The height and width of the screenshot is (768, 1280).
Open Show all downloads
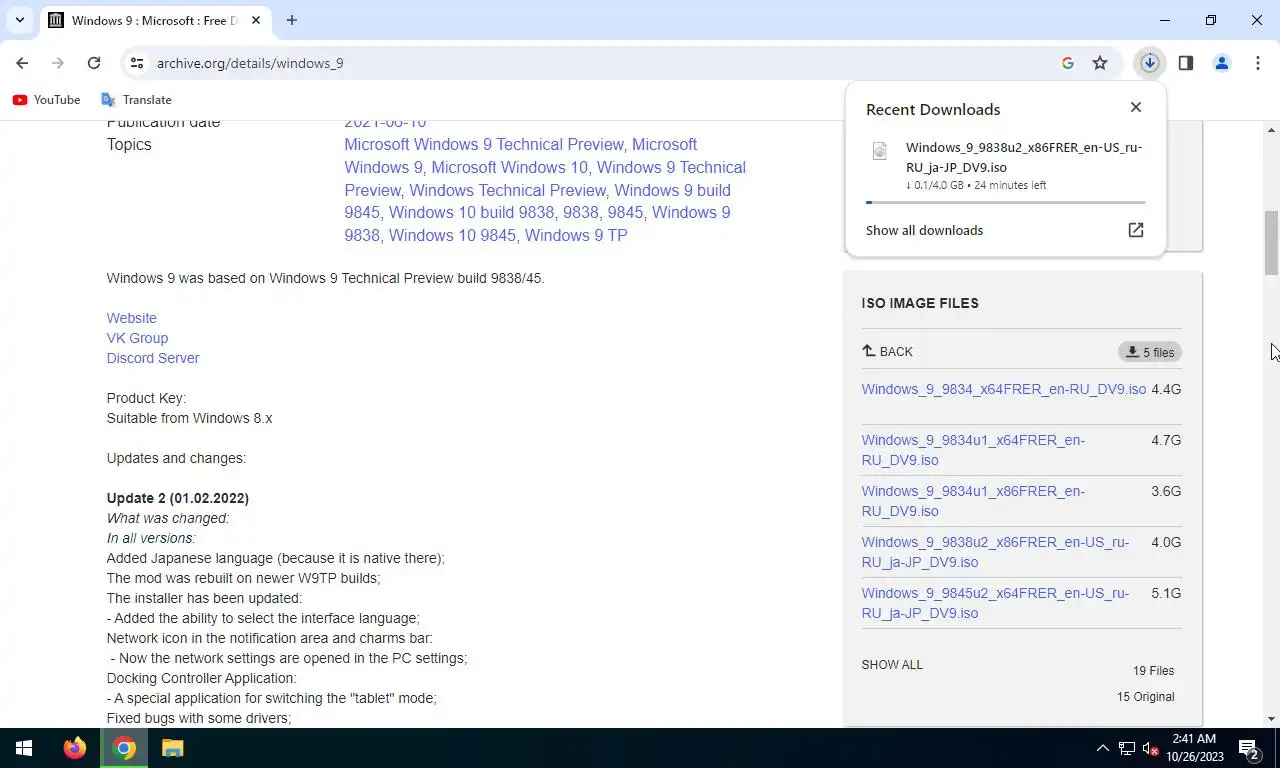click(x=924, y=230)
